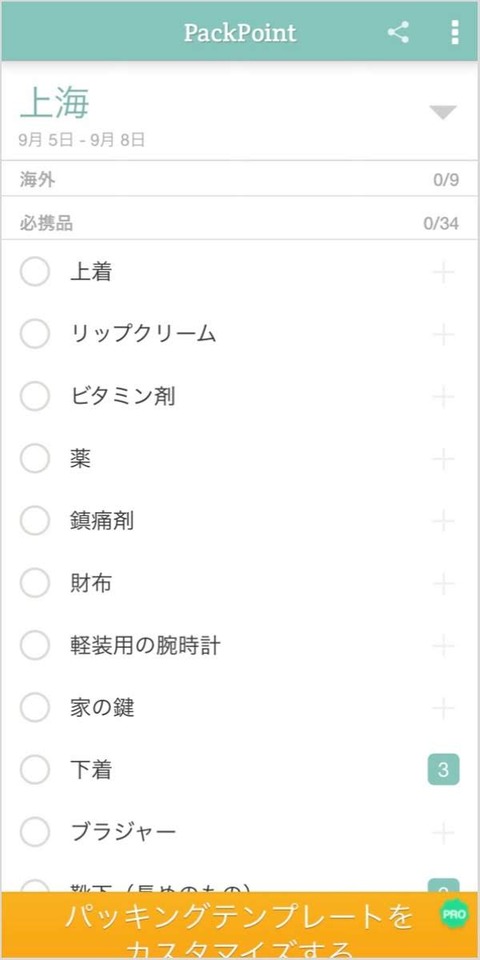The width and height of the screenshot is (480, 960).
Task: Tap the share icon in header
Action: (x=398, y=32)
